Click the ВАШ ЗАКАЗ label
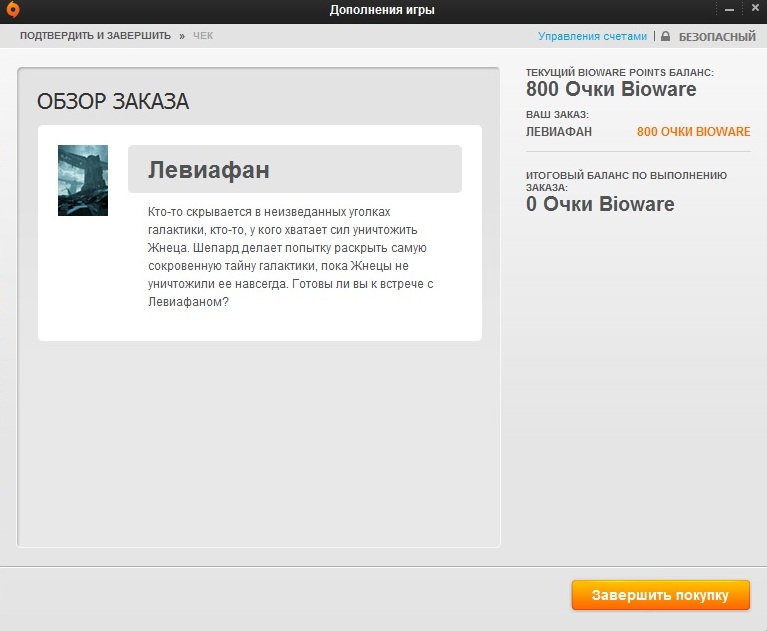This screenshot has width=767, height=631. [x=557, y=114]
